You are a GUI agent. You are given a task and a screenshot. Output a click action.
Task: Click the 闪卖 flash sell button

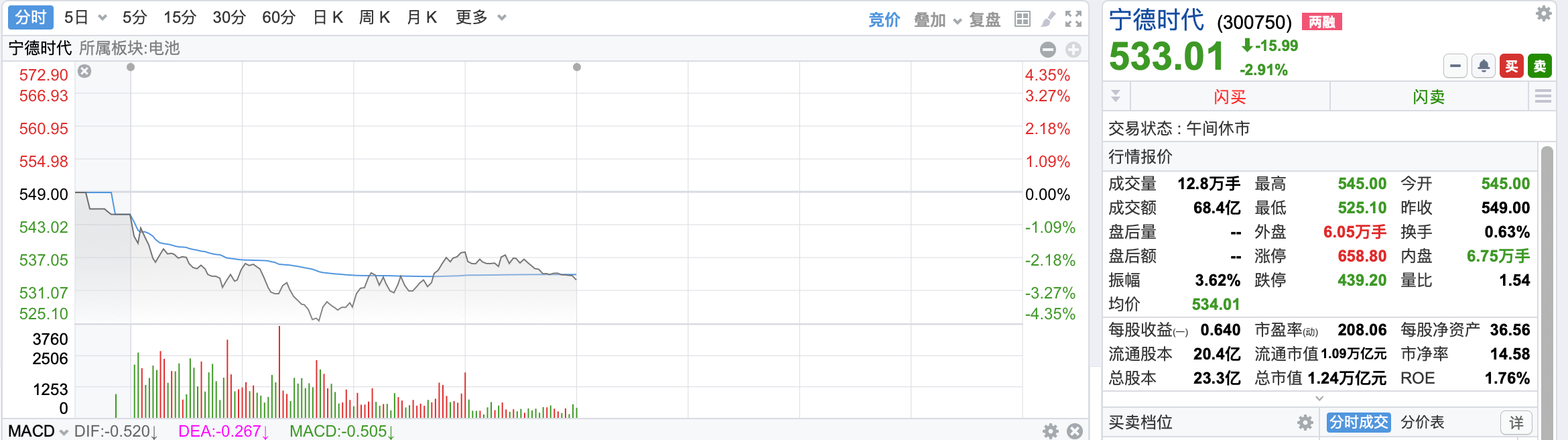[1429, 97]
